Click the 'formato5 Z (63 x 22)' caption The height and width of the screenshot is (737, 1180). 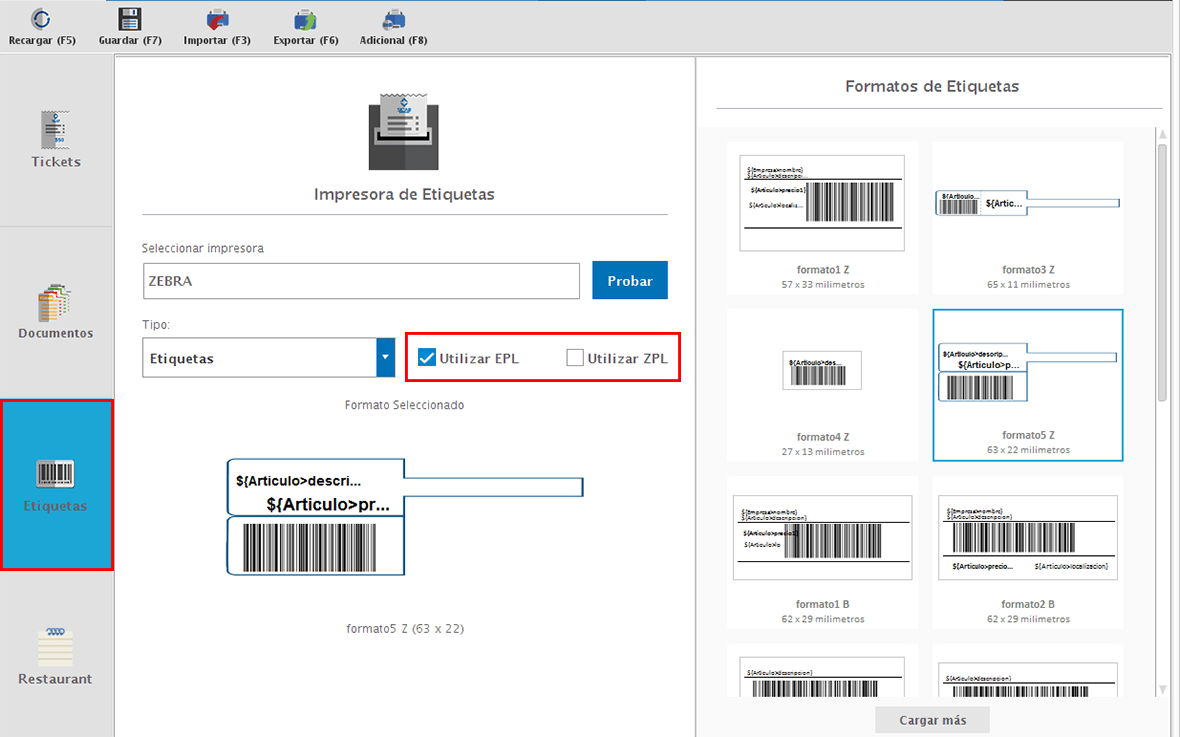pos(405,629)
